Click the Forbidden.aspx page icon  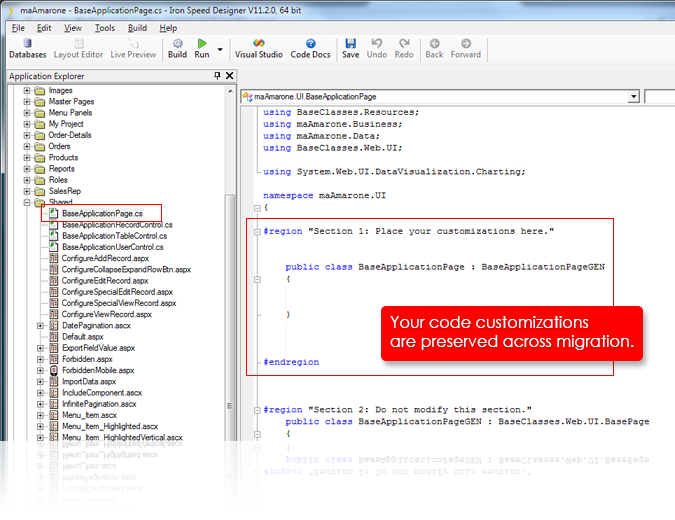[54, 359]
